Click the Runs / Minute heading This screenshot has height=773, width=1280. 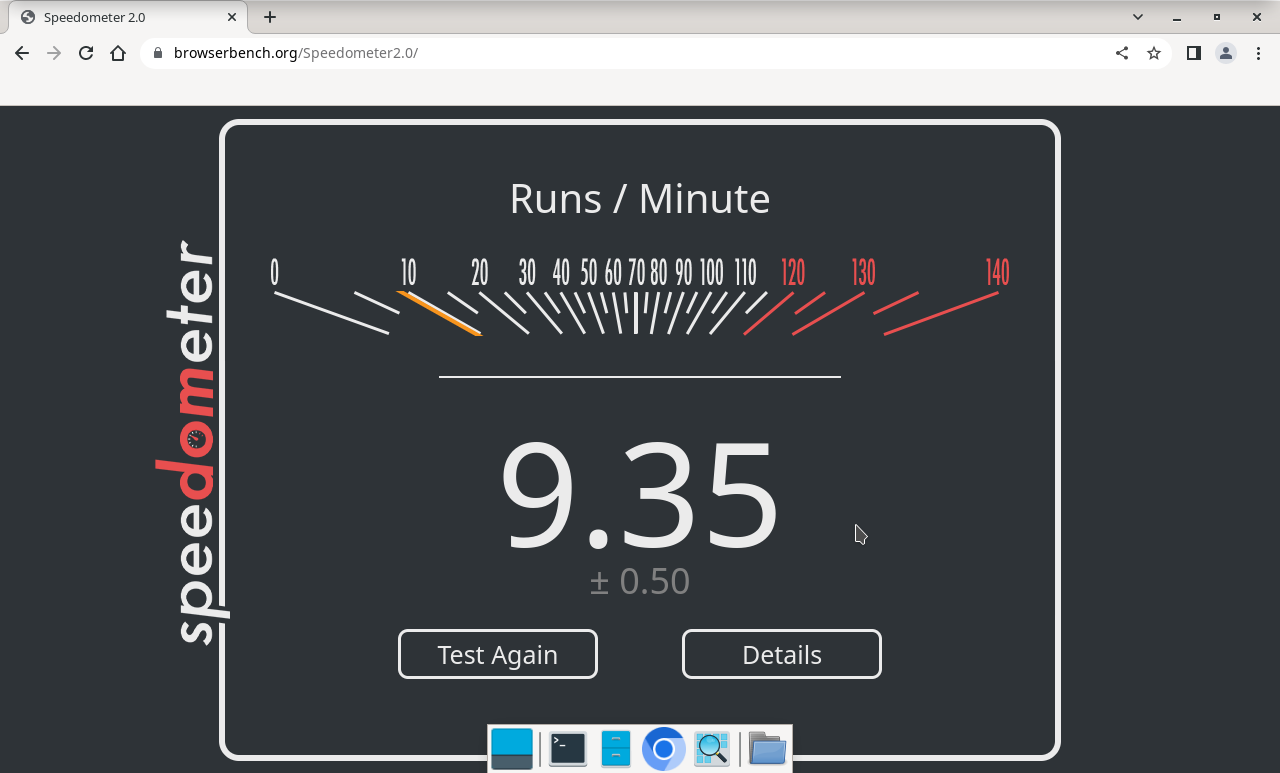coord(640,198)
